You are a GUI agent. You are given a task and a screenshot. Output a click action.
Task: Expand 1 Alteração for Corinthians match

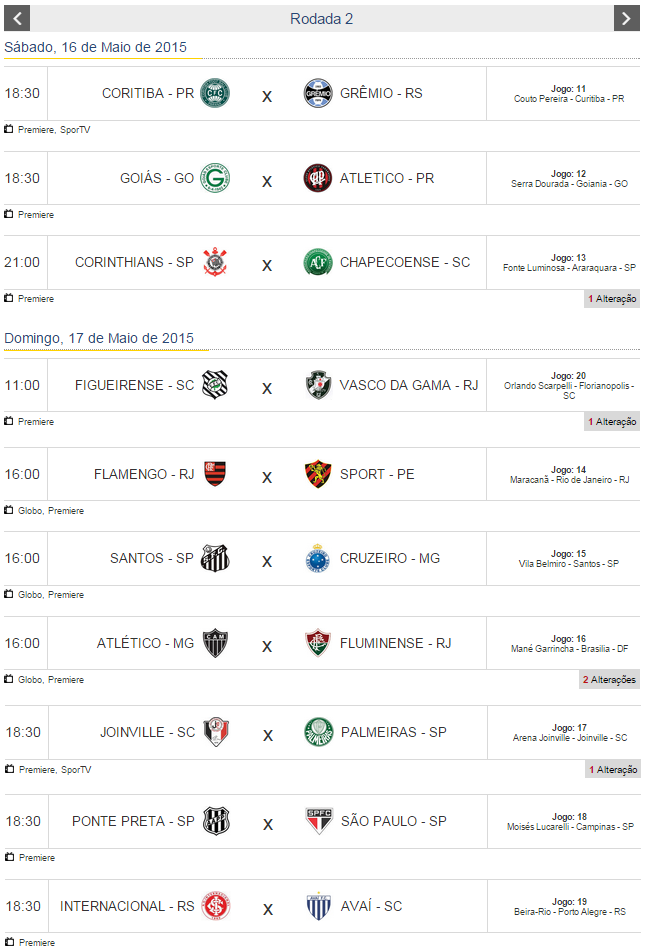click(612, 299)
